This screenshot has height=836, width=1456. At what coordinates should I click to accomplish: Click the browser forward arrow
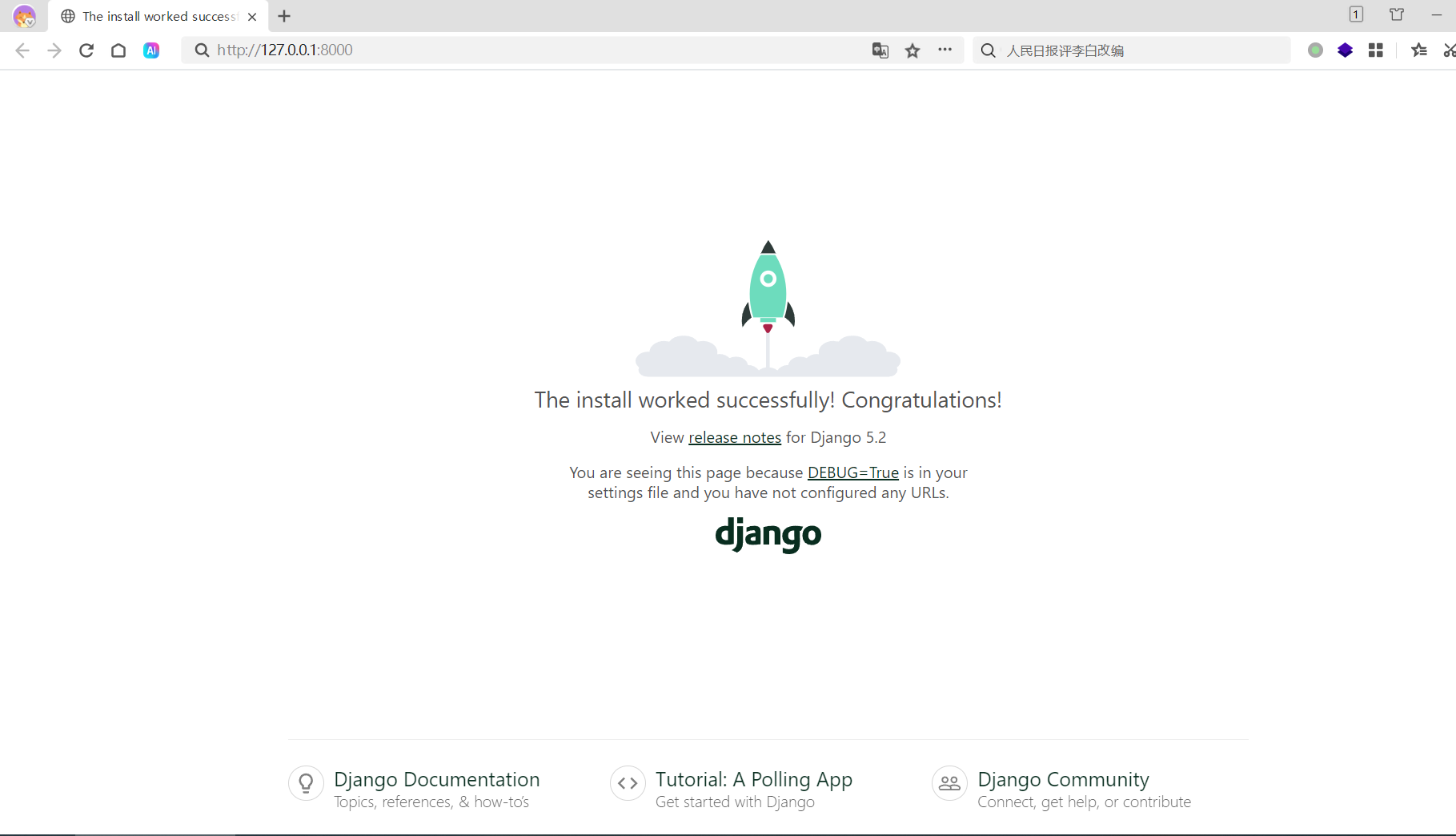54,50
